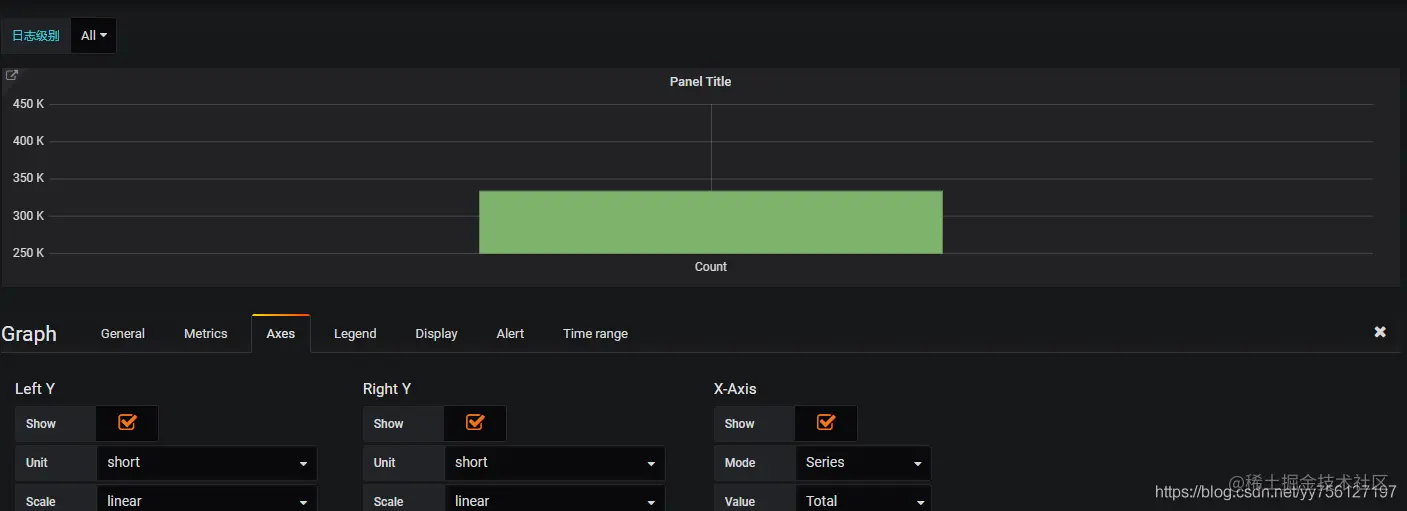Click the 450 K y-axis label
Viewport: 1407px width, 511px height.
pyautogui.click(x=28, y=104)
